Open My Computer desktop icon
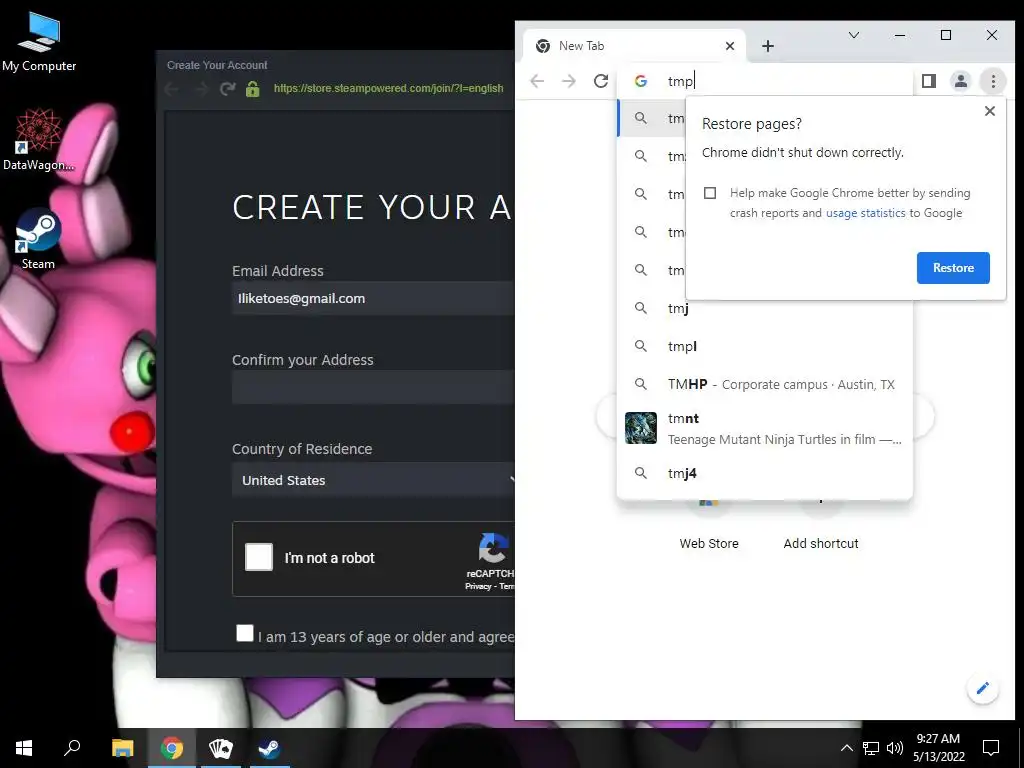Image resolution: width=1024 pixels, height=768 pixels. 39,43
